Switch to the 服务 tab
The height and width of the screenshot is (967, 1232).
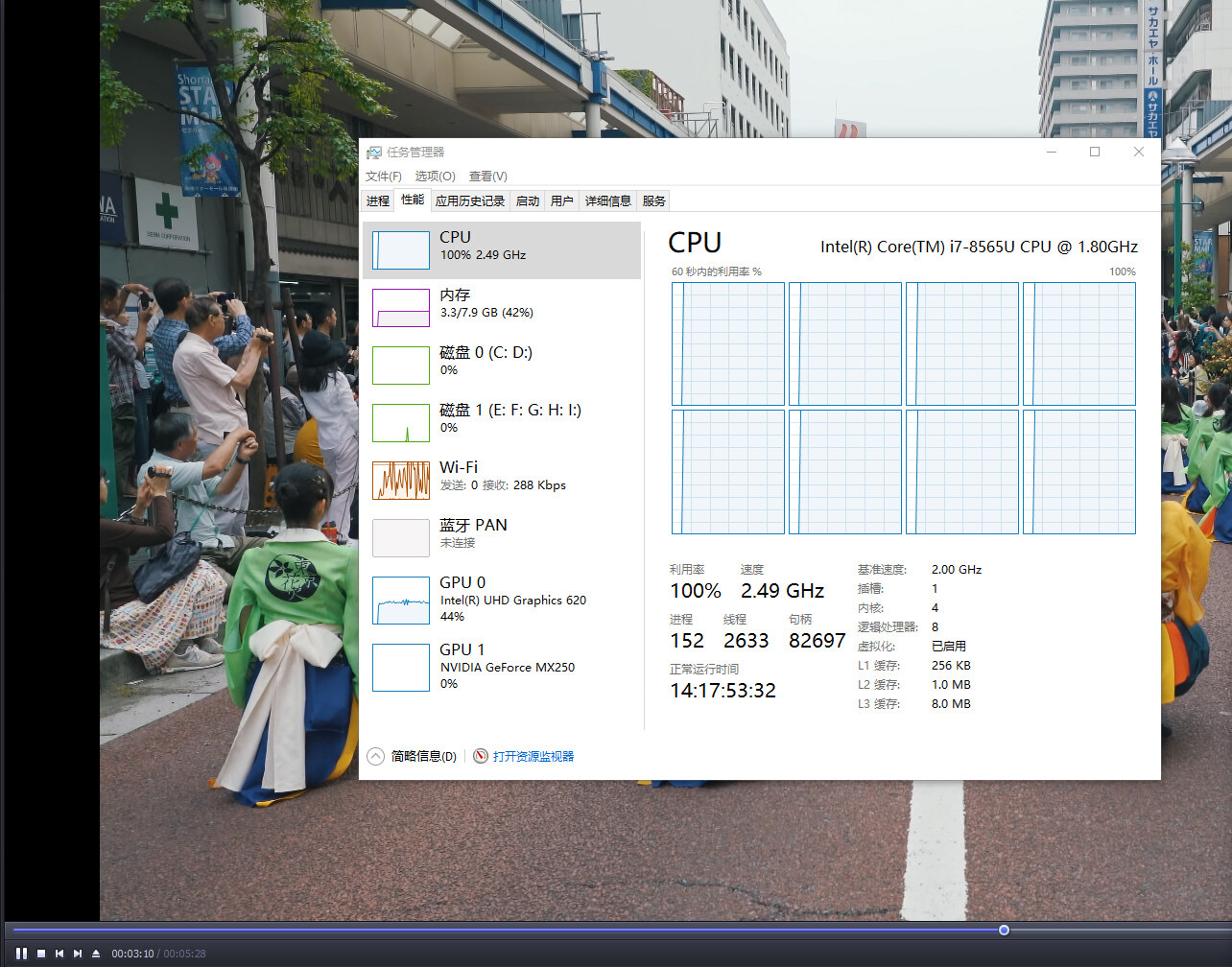[x=654, y=200]
